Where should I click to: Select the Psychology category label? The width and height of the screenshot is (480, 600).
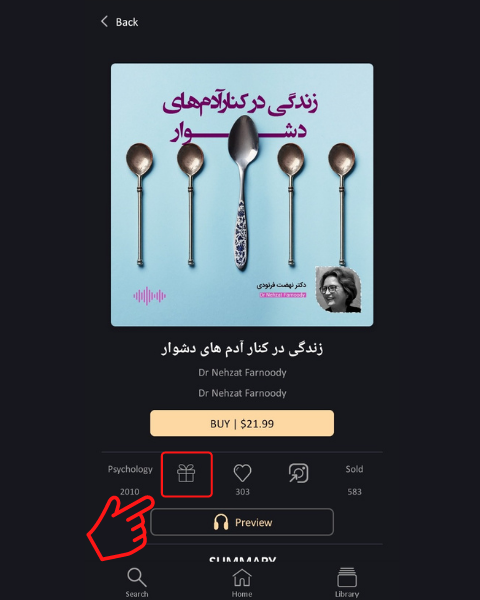point(130,469)
